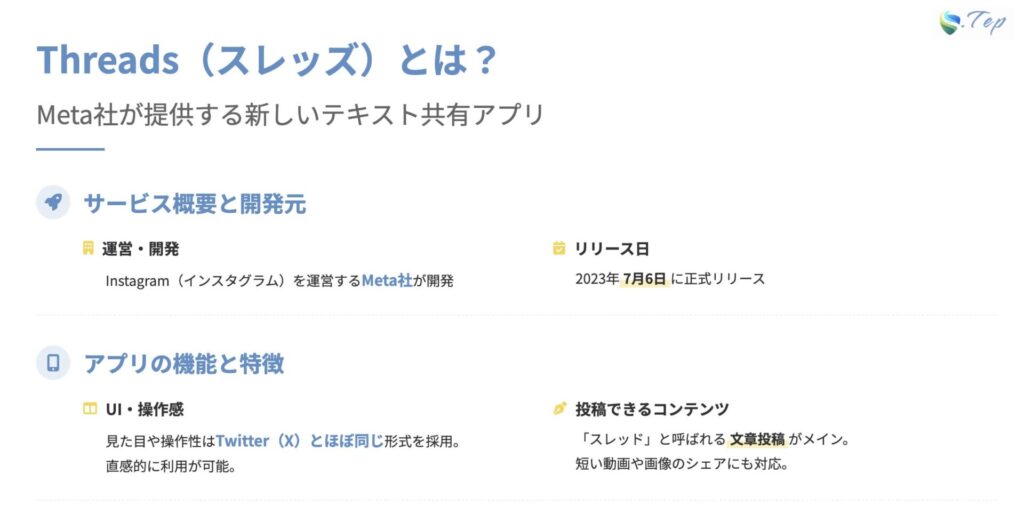Select the layout icon next to UI・操作感

pos(89,409)
